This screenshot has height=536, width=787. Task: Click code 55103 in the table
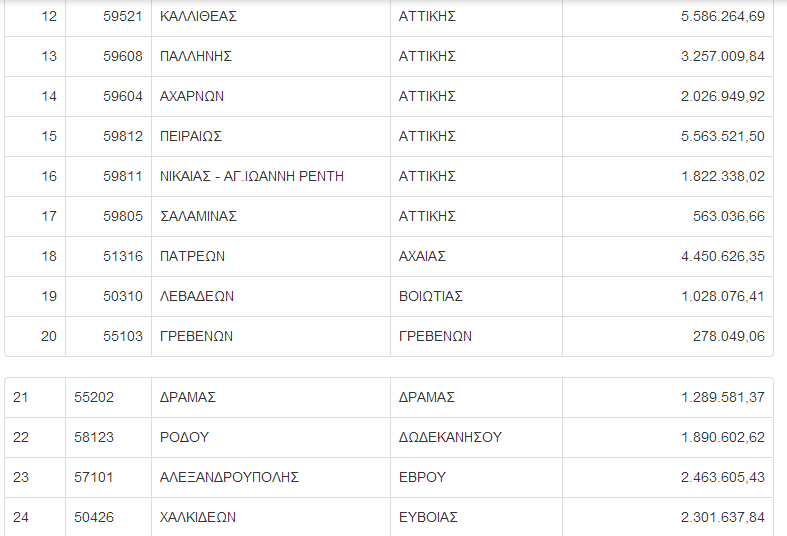[x=123, y=336]
